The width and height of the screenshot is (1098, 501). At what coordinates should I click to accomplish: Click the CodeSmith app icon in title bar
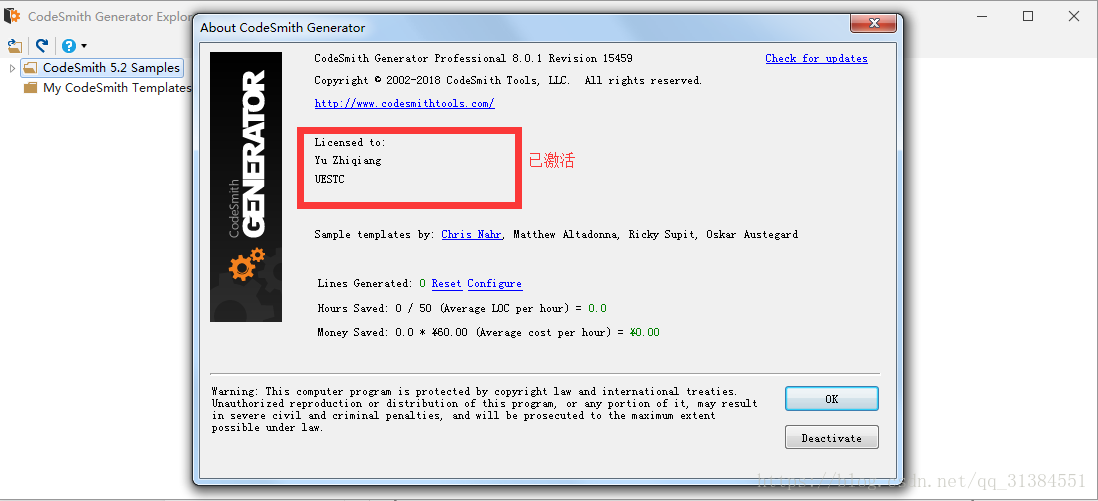coord(12,15)
